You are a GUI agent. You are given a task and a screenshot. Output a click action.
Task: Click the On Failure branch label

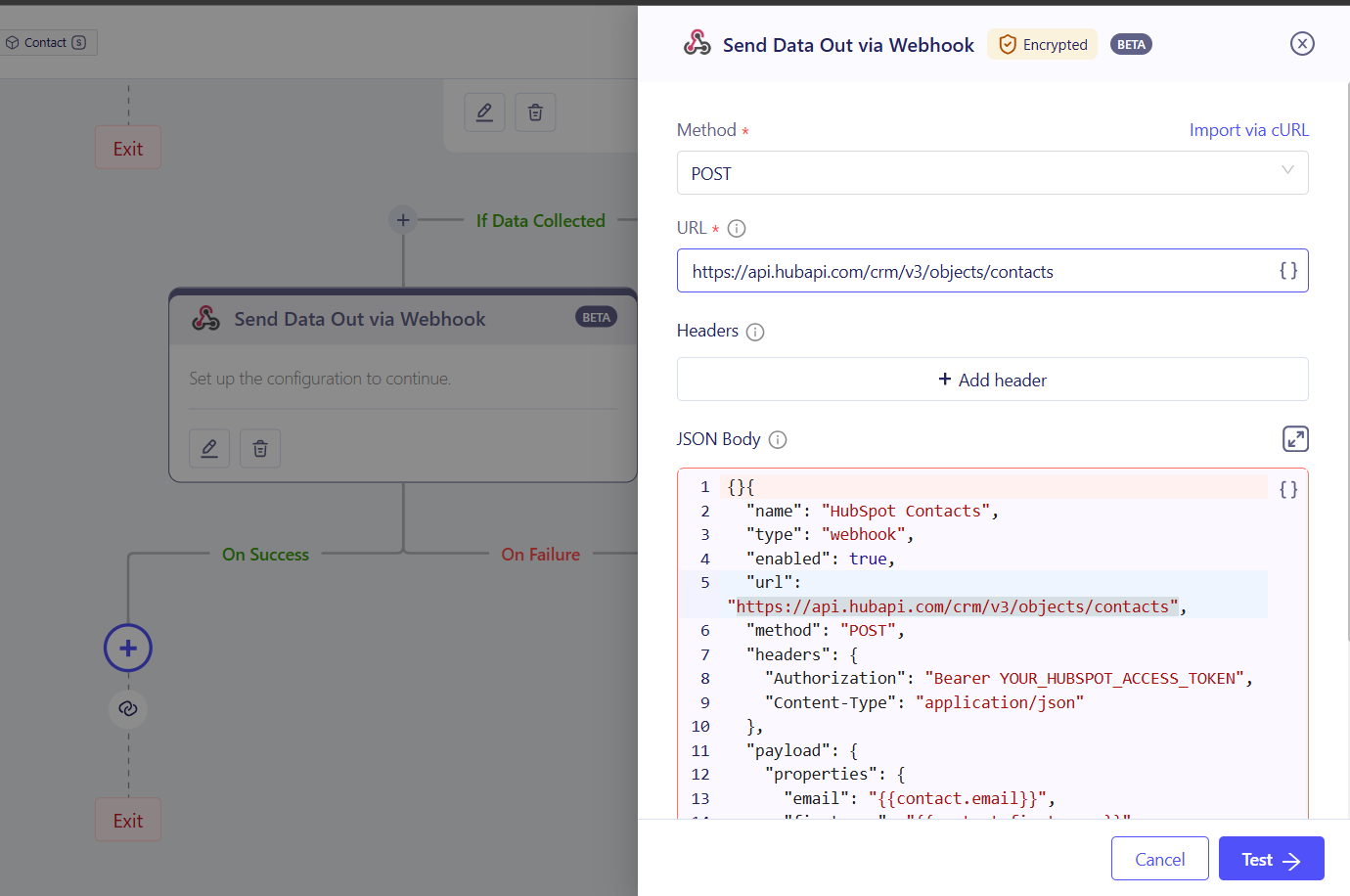(x=541, y=555)
